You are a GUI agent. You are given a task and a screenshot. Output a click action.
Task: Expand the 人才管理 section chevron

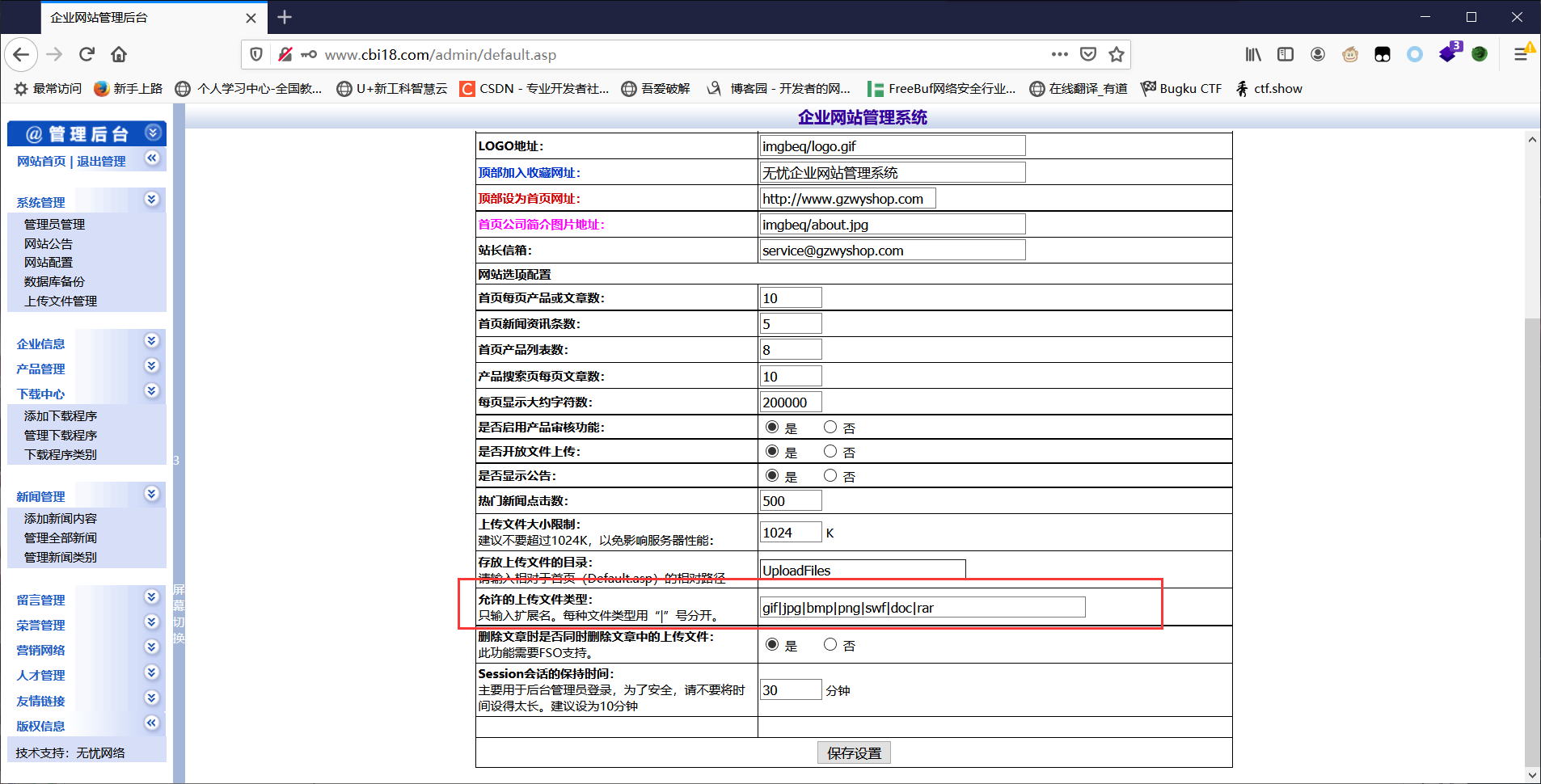151,672
